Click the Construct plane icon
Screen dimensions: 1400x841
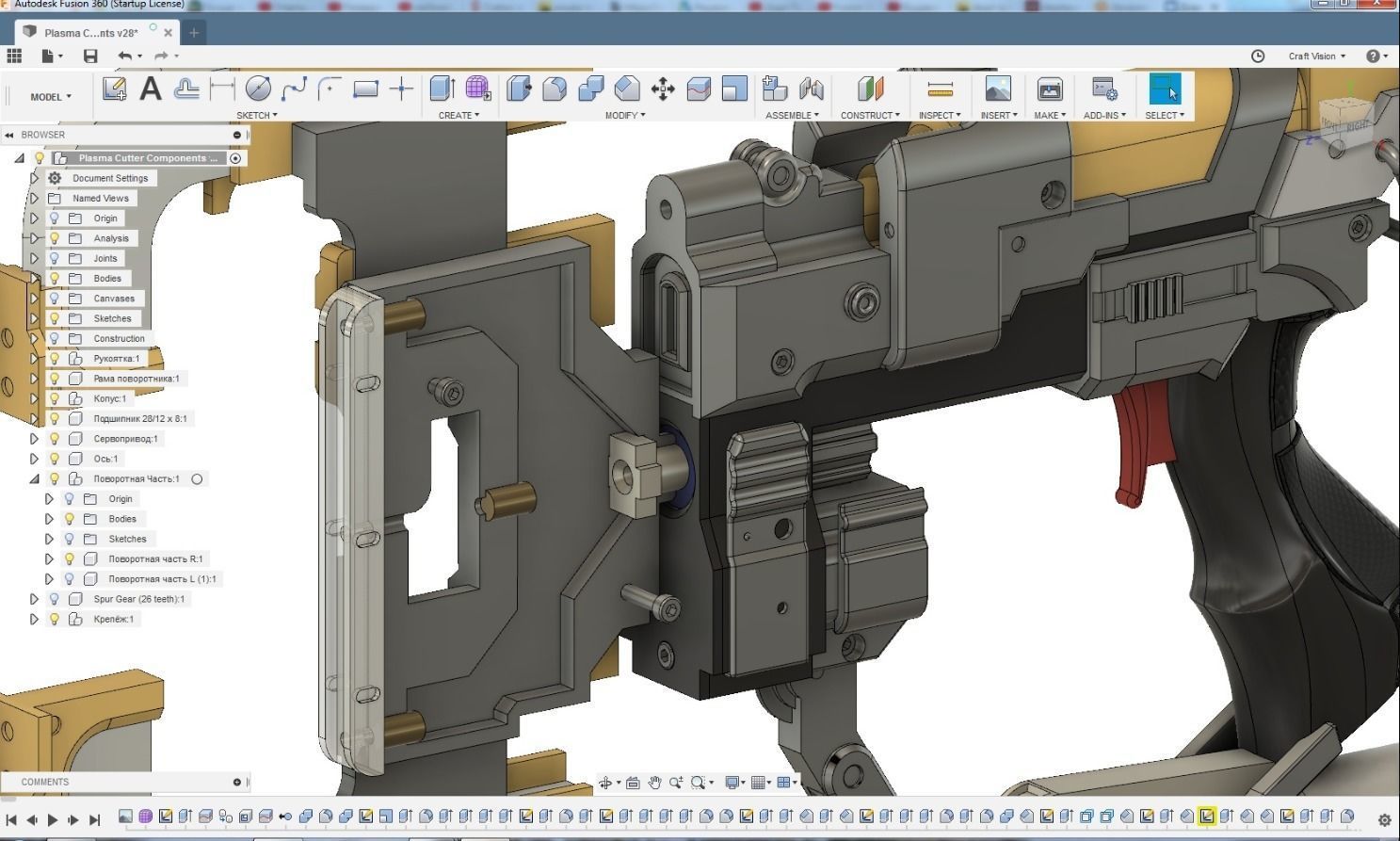[872, 89]
